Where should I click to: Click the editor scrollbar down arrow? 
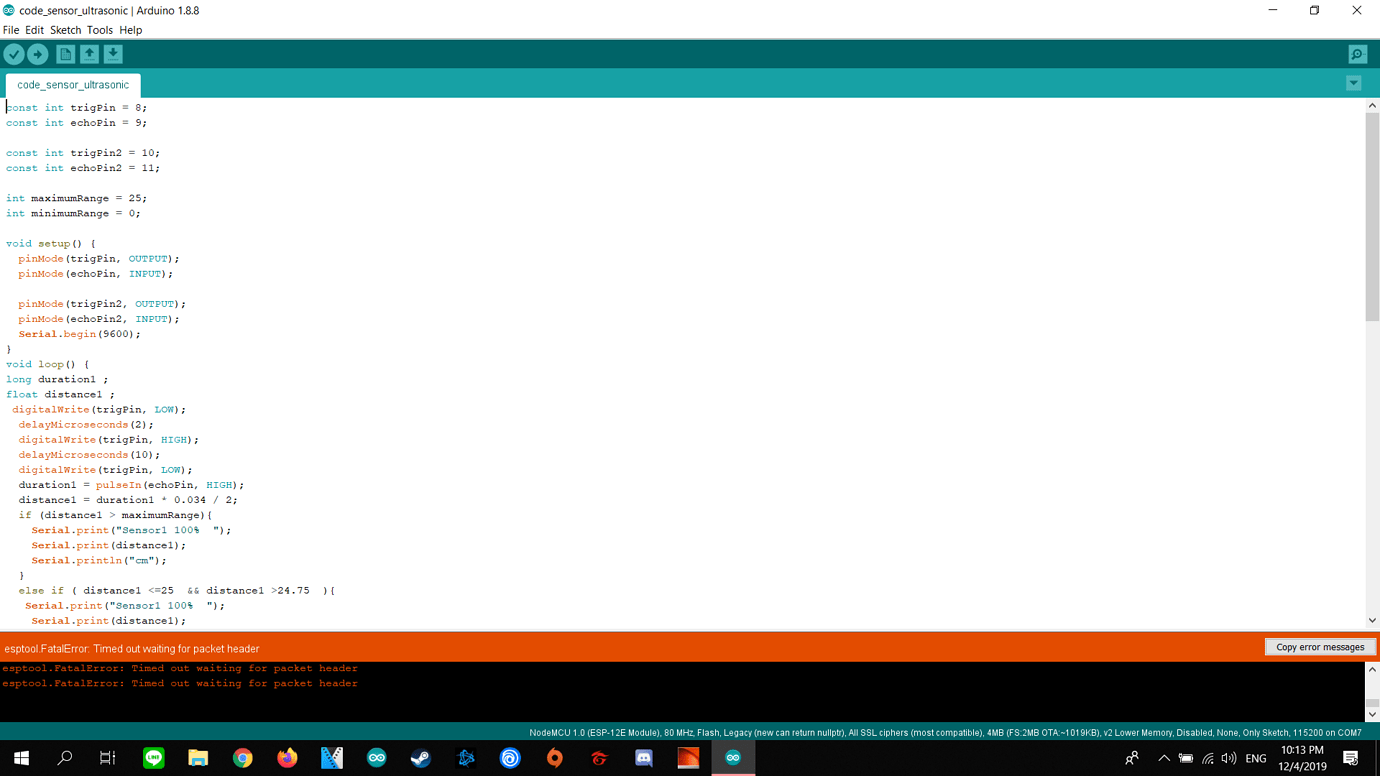[1372, 620]
